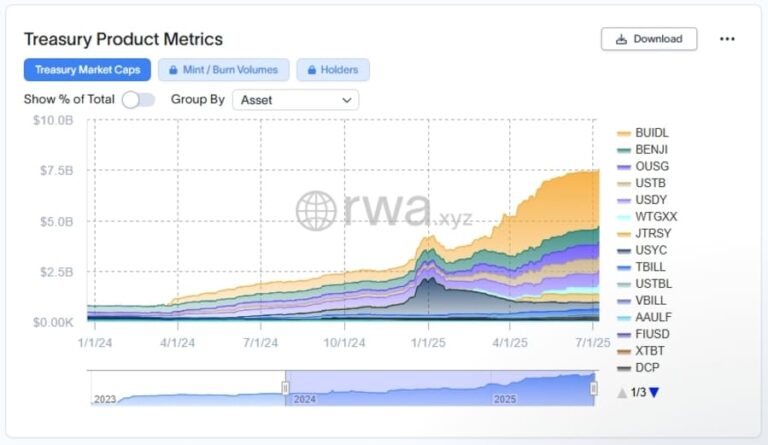Open the Group By Asset dropdown
Image resolution: width=768 pixels, height=445 pixels.
pos(295,100)
